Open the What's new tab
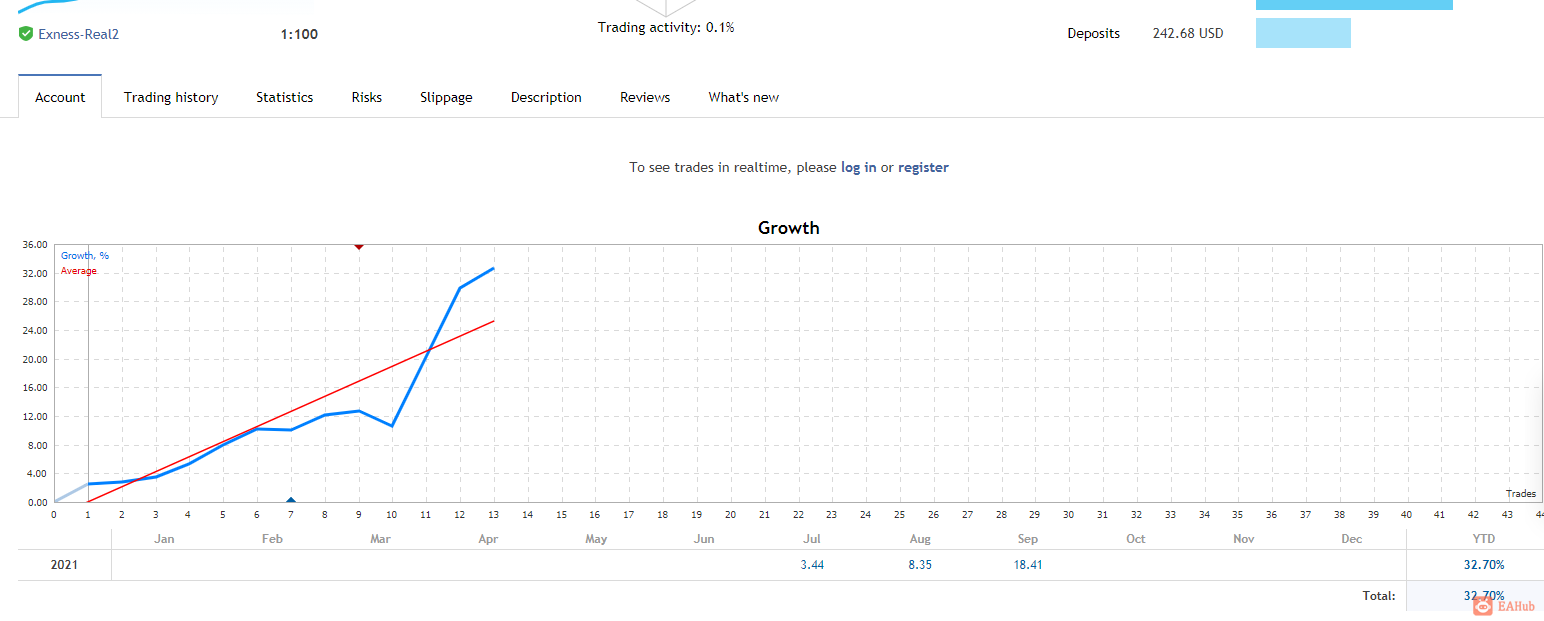 pyautogui.click(x=743, y=97)
